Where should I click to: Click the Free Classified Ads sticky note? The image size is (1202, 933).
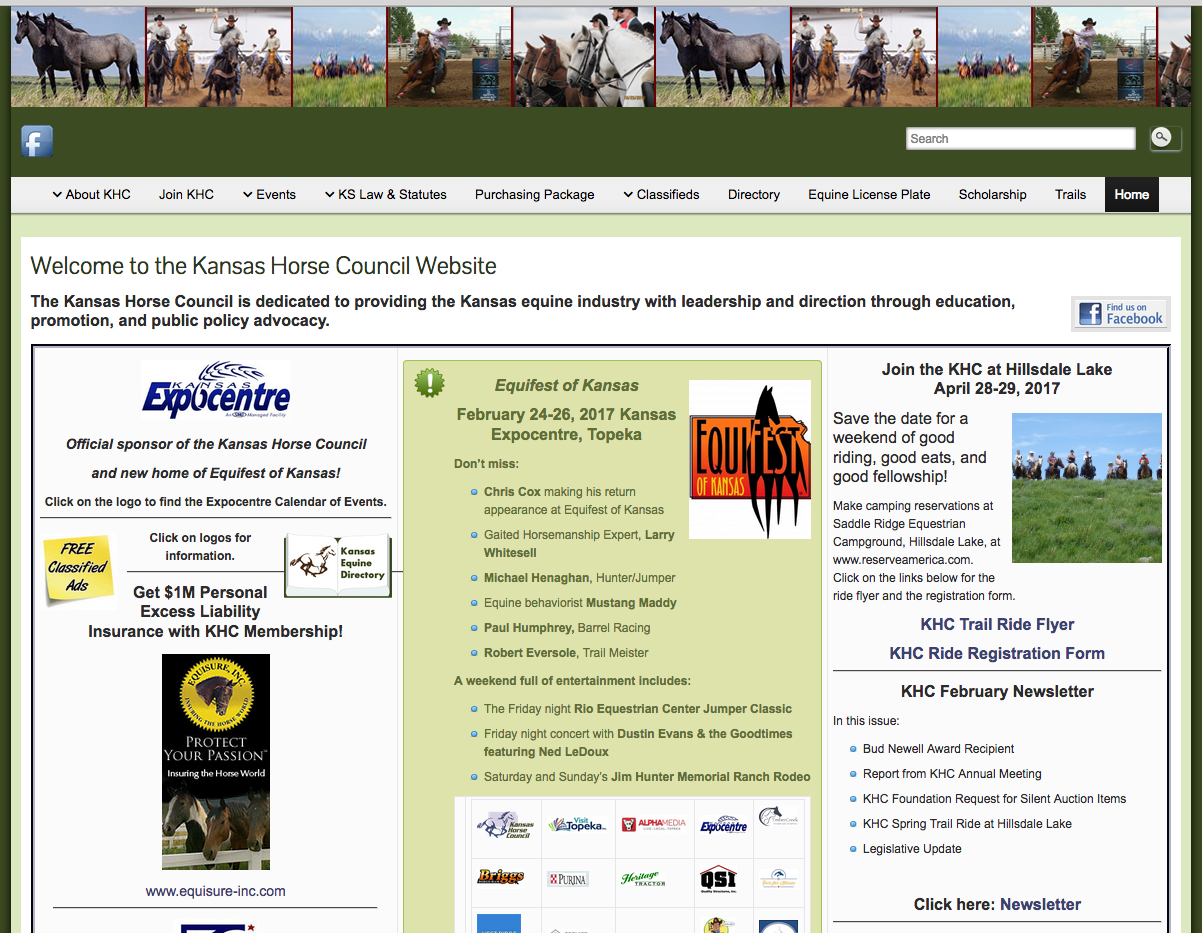[79, 569]
